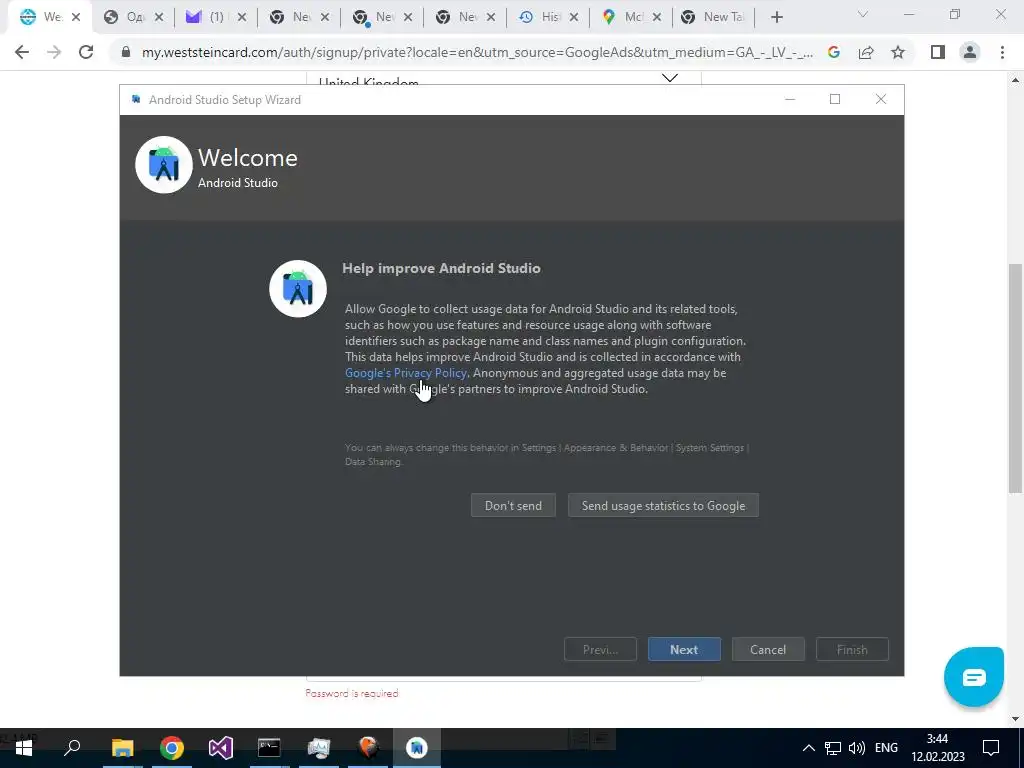The height and width of the screenshot is (768, 1024).
Task: Proceed with the Next button
Action: pos(684,650)
